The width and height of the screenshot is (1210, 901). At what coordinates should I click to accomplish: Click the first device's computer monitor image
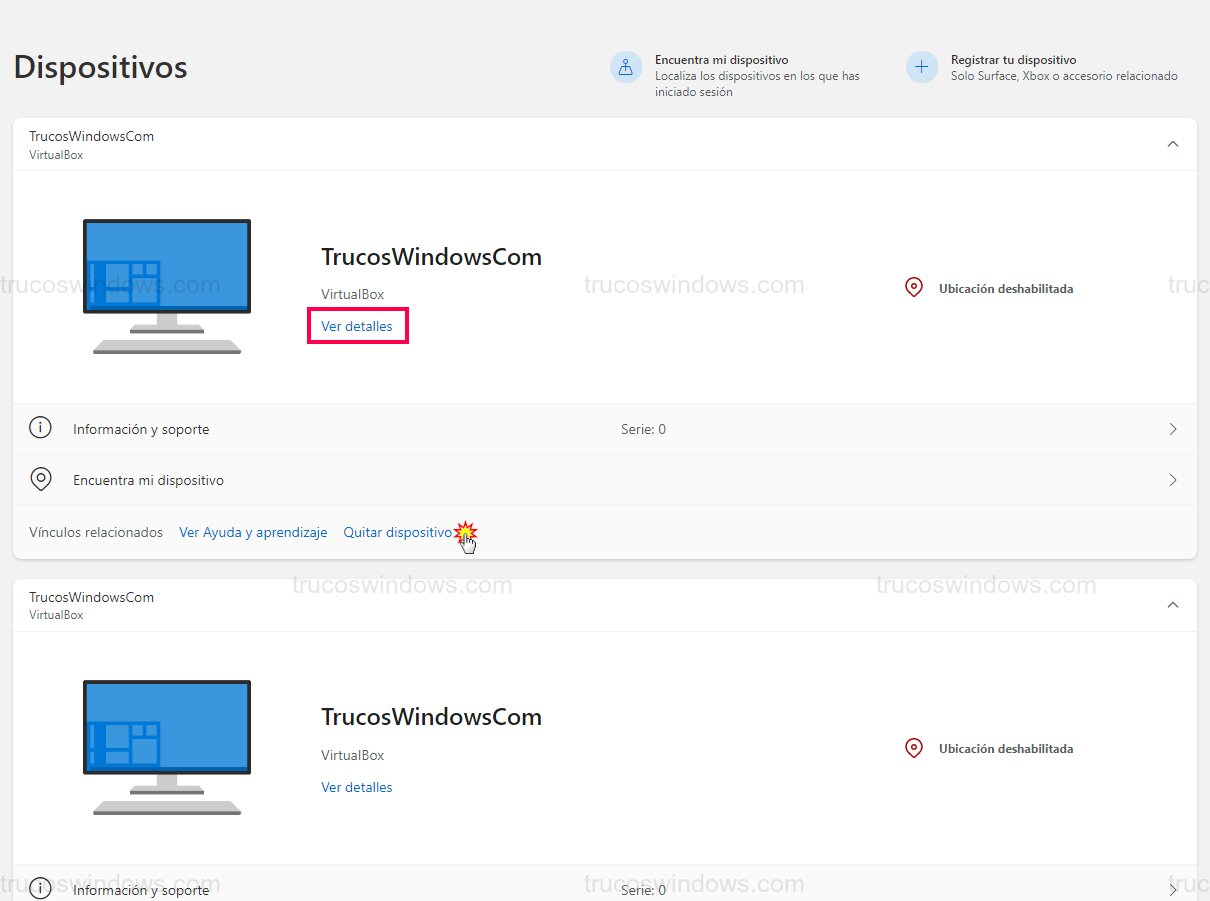coord(167,286)
